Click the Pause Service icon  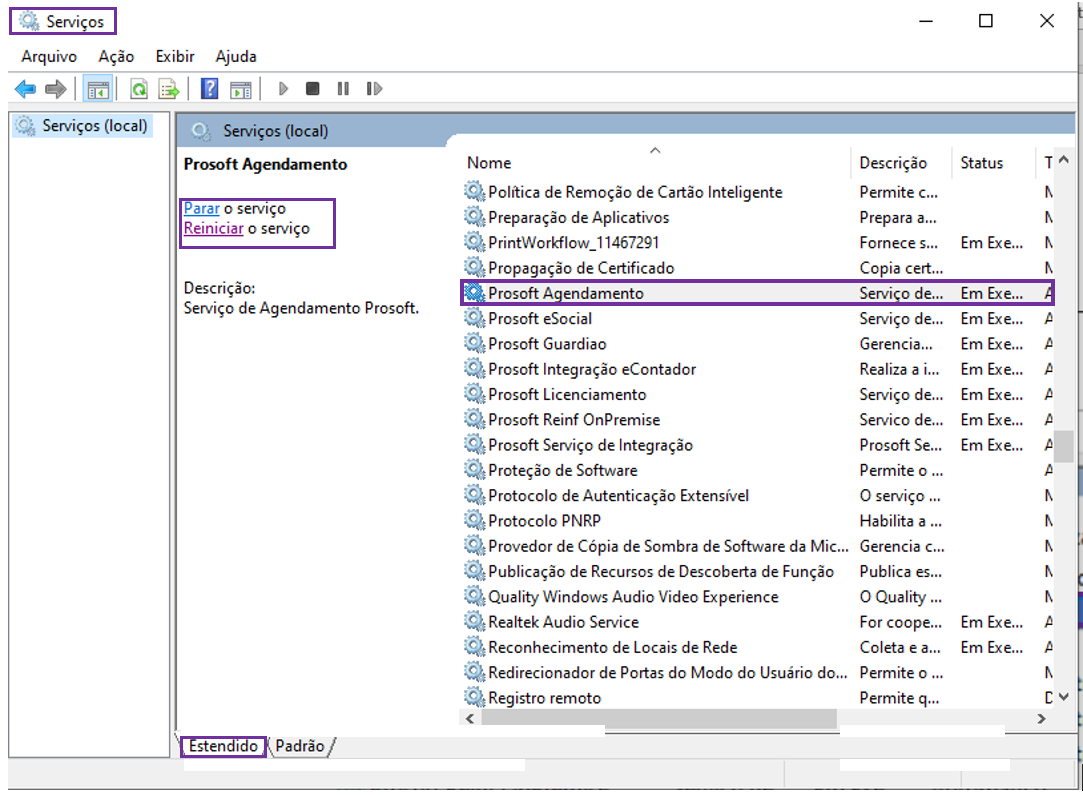point(343,88)
